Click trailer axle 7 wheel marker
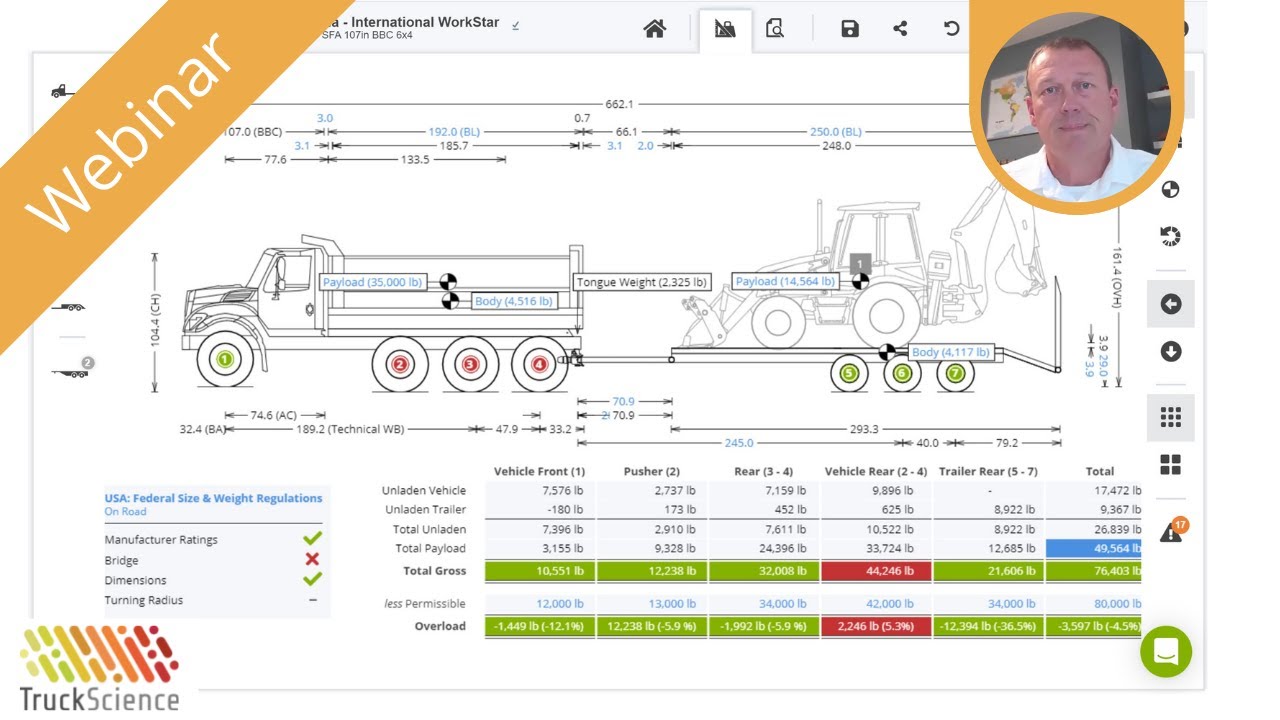This screenshot has height=720, width=1280. pyautogui.click(x=955, y=373)
